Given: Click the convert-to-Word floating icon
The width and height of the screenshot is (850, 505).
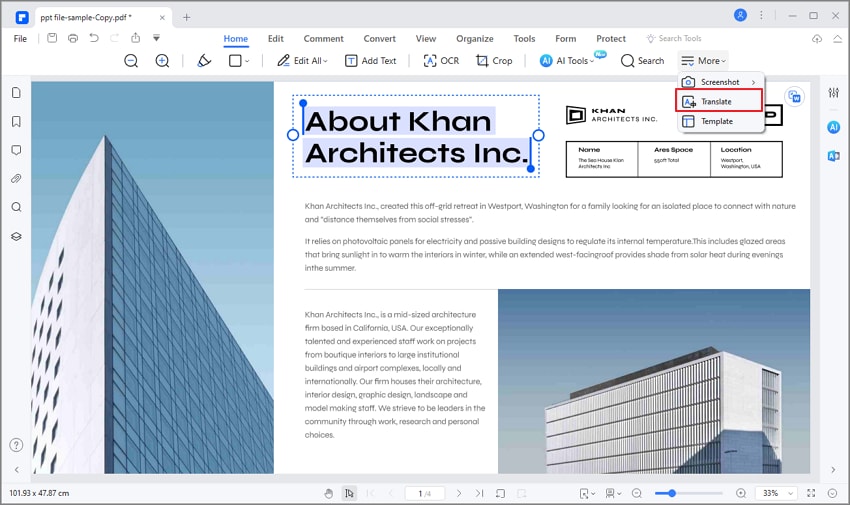Looking at the screenshot, I should (794, 97).
